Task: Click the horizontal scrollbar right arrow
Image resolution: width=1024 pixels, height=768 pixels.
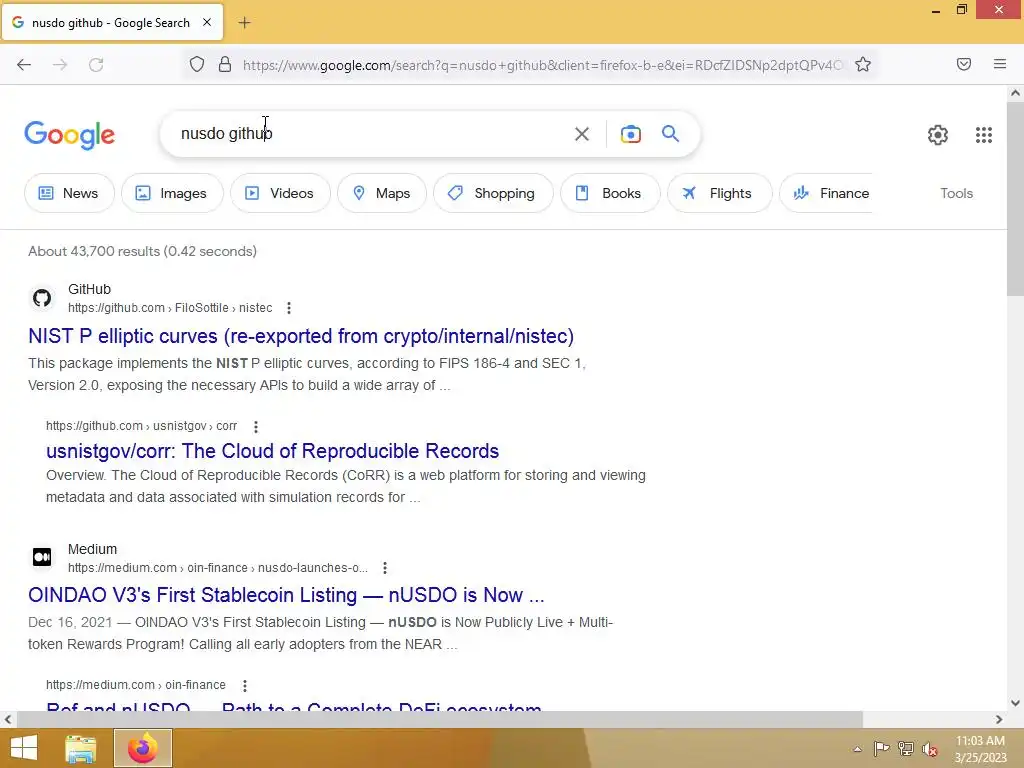Action: click(x=999, y=719)
